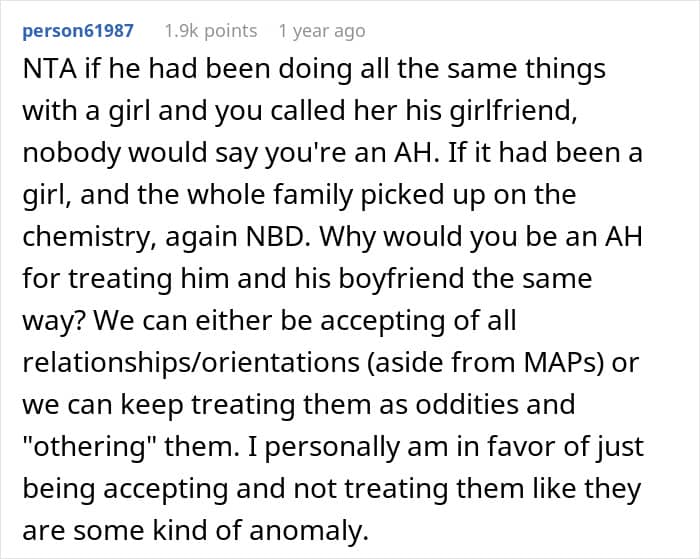Click the word 'NTA' starting the comment

click(x=50, y=69)
